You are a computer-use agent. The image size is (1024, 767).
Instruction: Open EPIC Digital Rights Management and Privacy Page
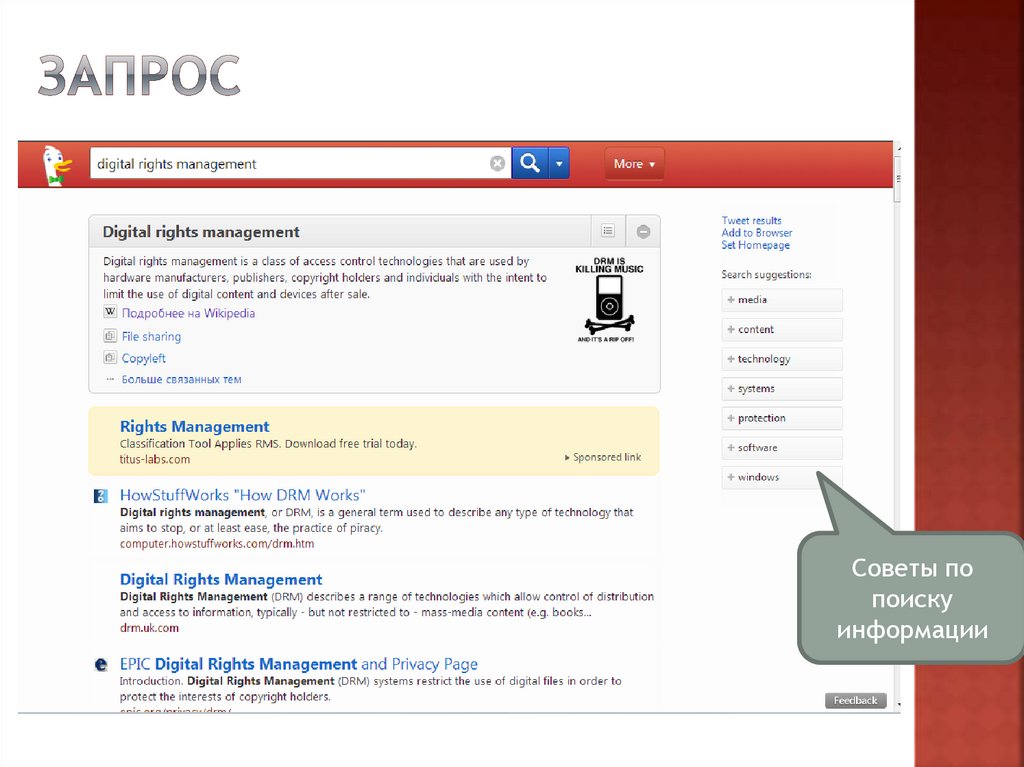click(298, 664)
